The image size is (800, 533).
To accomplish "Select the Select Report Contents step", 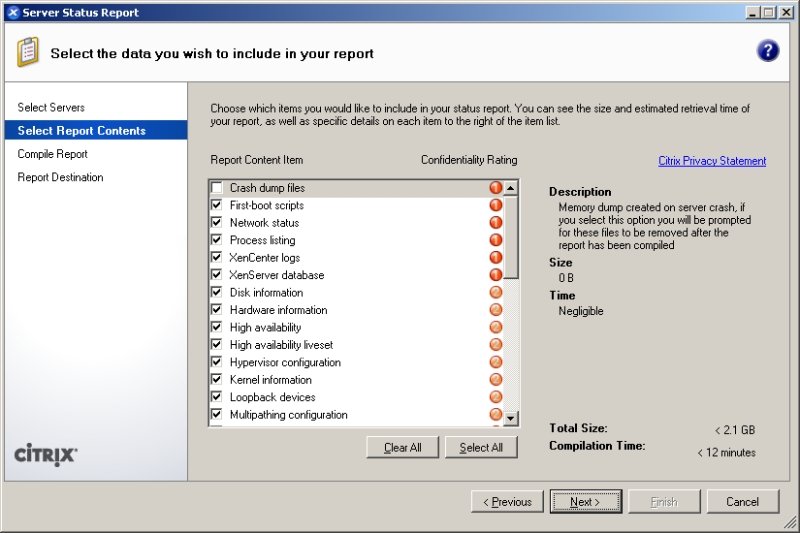I will 96,131.
